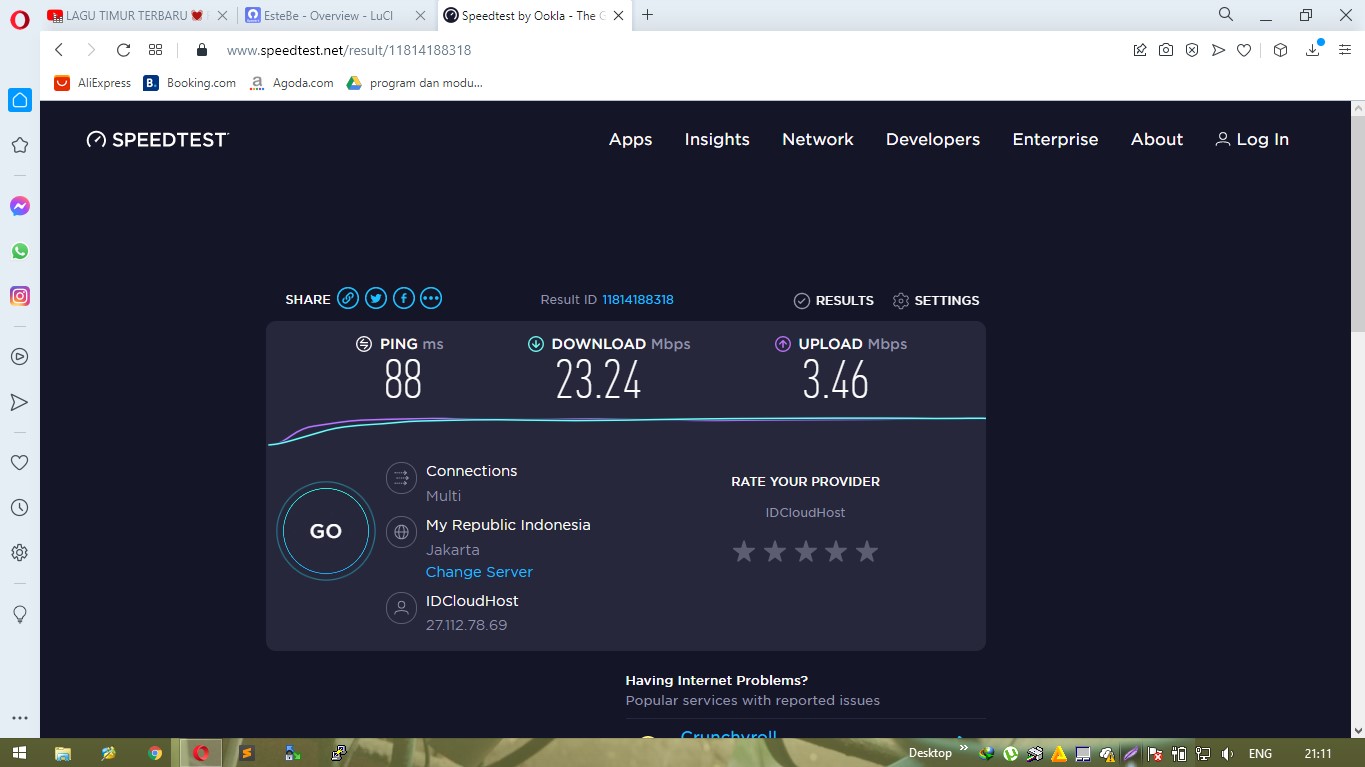The height and width of the screenshot is (767, 1365).
Task: Open the Opera tab search magnifier
Action: click(1226, 14)
